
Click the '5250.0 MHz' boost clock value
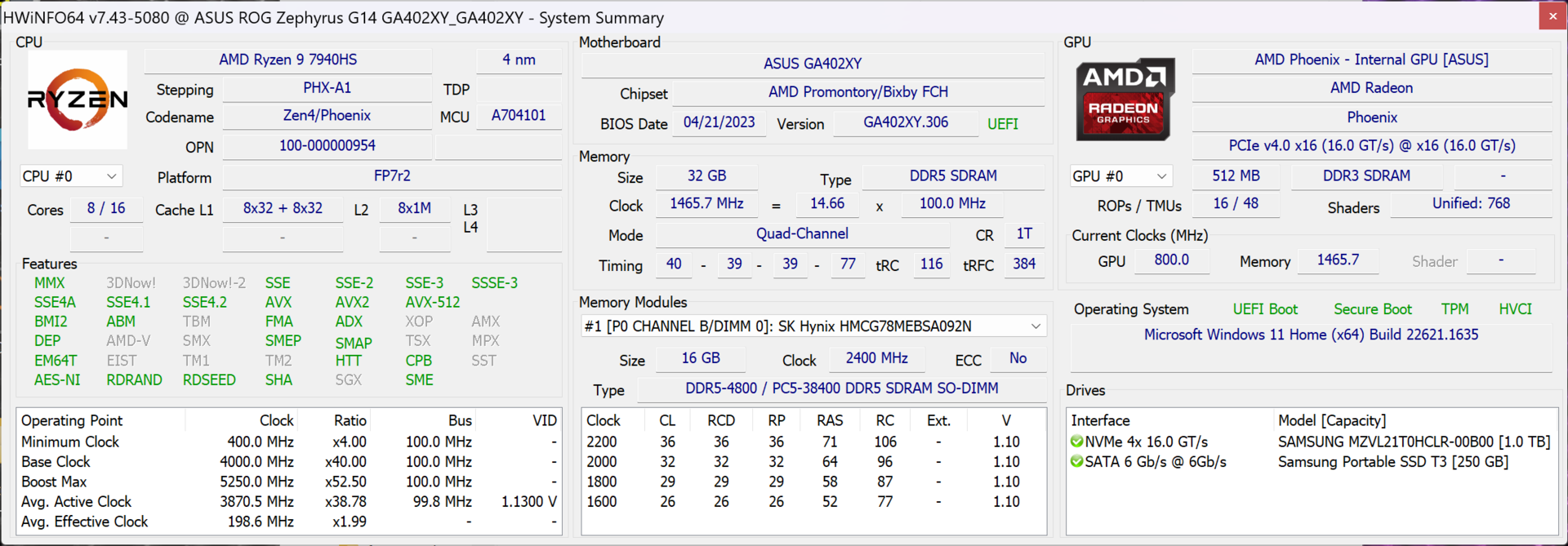(256, 482)
